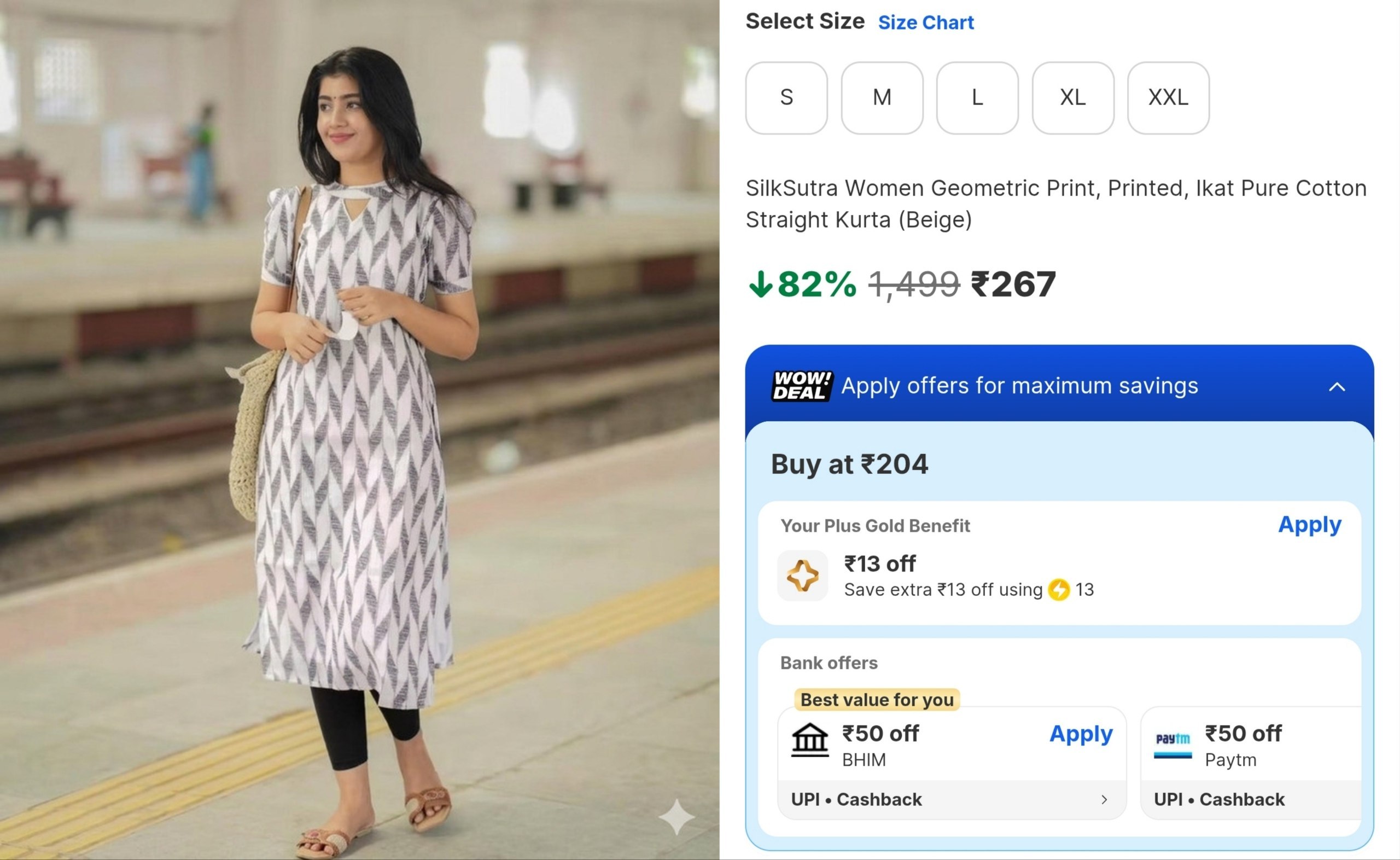Select size S
The image size is (1400, 860).
(786, 98)
